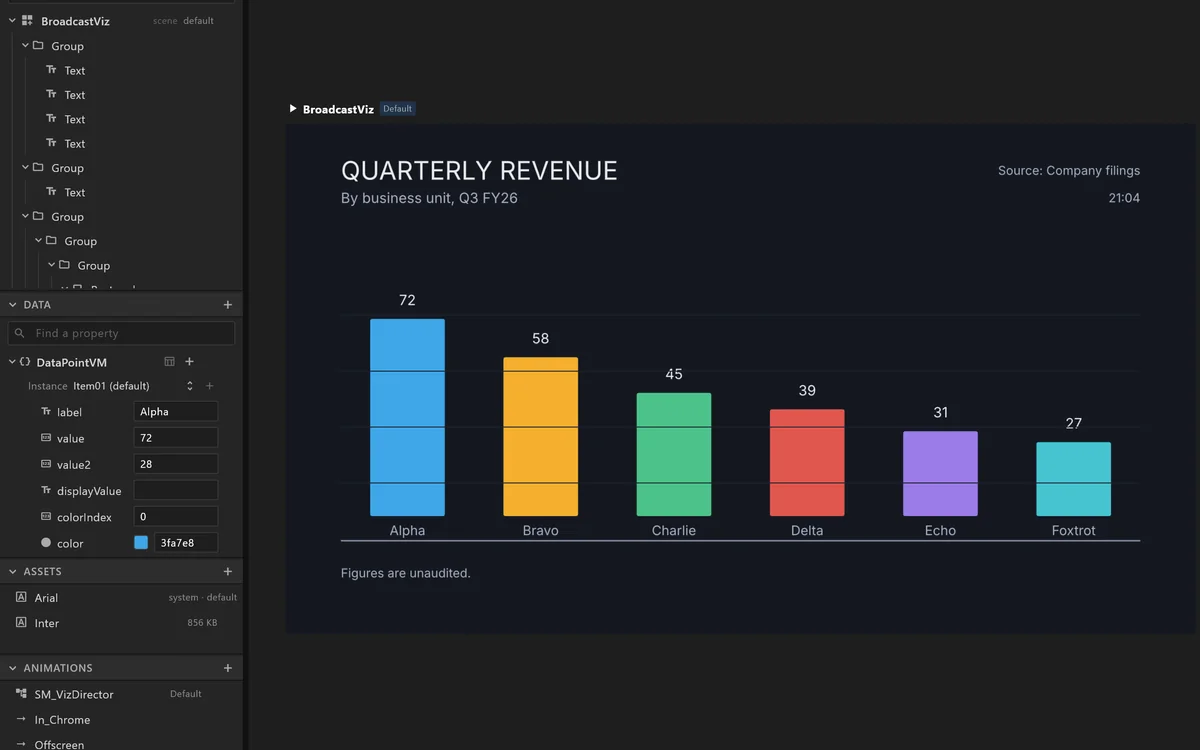This screenshot has height=750, width=1200.
Task: Edit the value2 field showing 28
Action: click(x=176, y=464)
